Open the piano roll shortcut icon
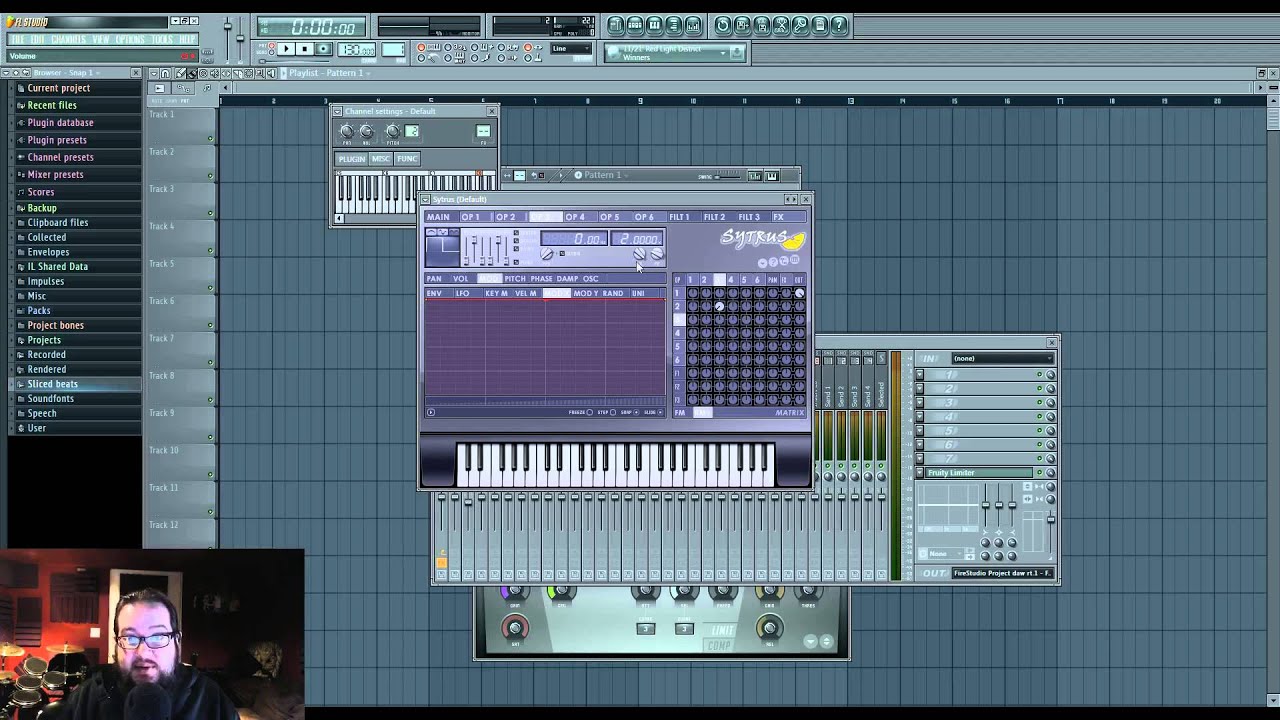 tap(654, 26)
